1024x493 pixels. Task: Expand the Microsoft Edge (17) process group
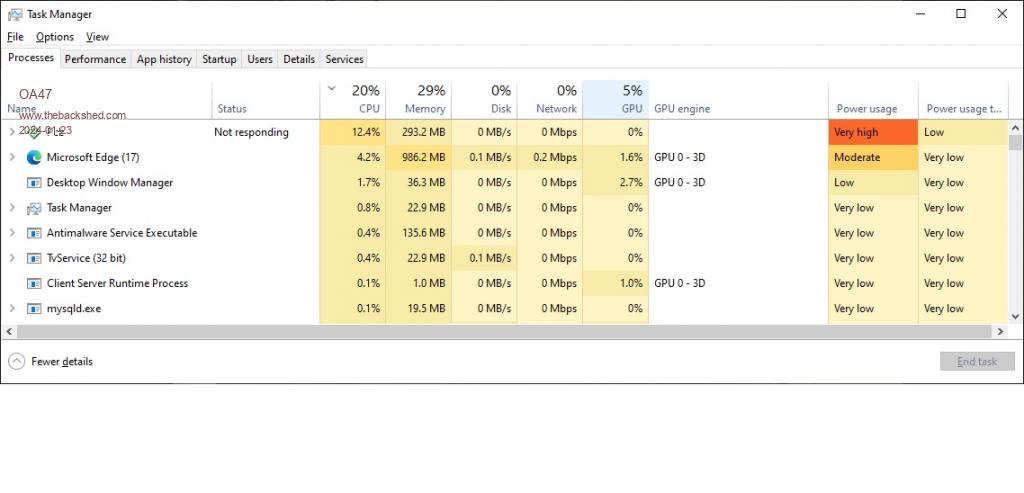click(x=12, y=157)
